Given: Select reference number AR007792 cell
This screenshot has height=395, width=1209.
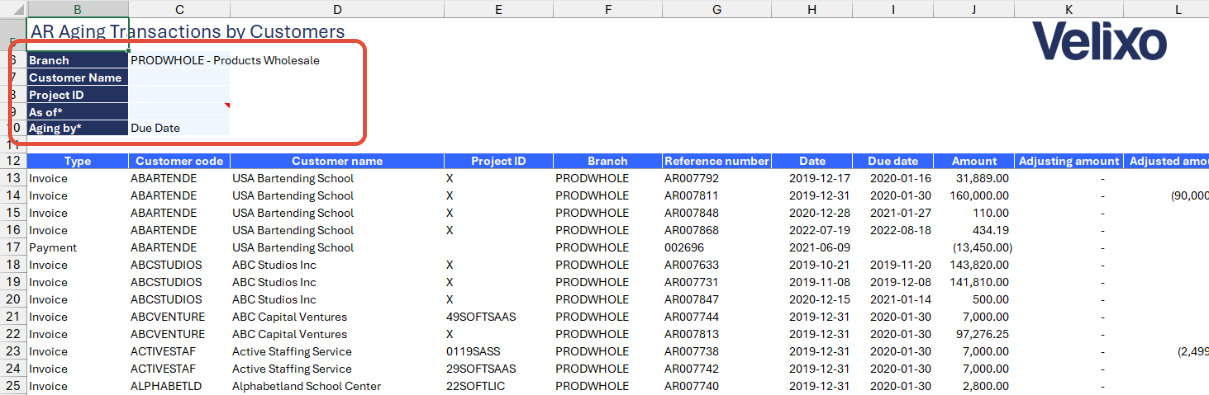Looking at the screenshot, I should click(716, 178).
